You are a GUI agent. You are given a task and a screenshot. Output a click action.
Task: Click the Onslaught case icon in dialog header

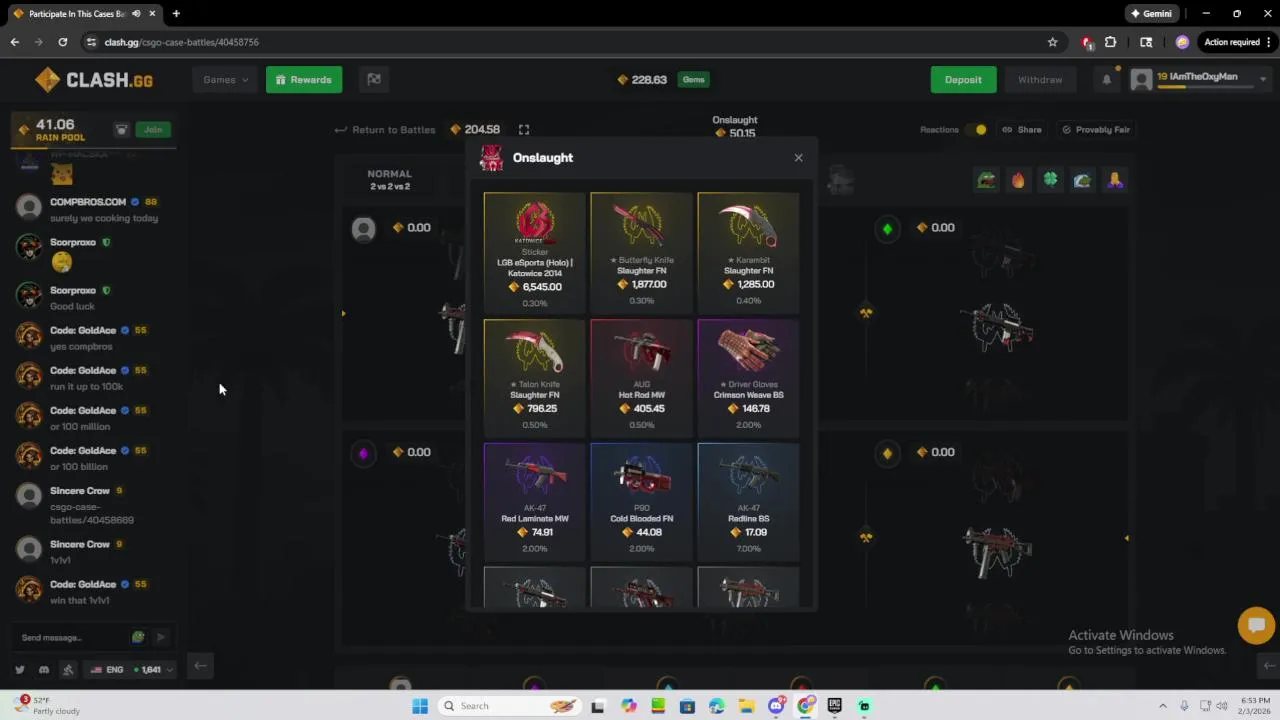click(491, 158)
